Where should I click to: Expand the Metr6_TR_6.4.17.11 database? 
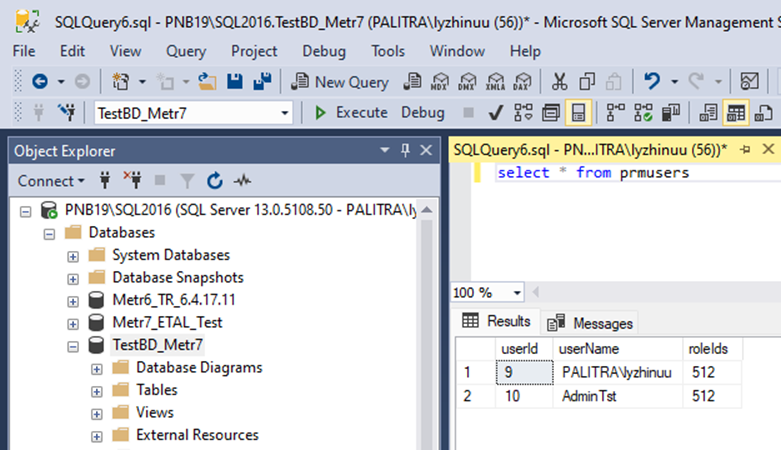click(73, 301)
